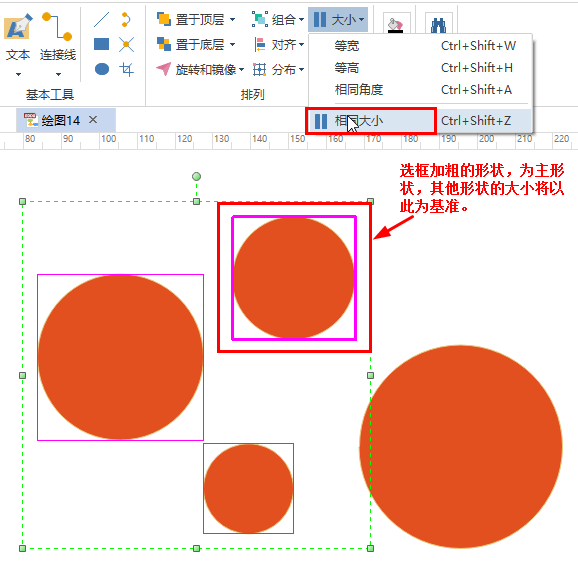Click the large unselected circle on right
Screen dimensions: 578x567
coord(461,447)
